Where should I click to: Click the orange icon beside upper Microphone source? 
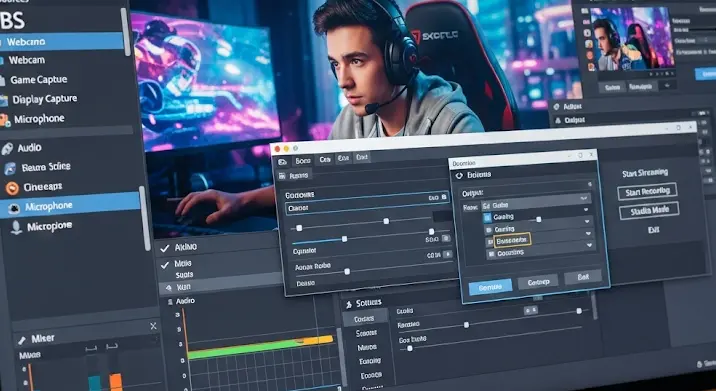coord(5,120)
